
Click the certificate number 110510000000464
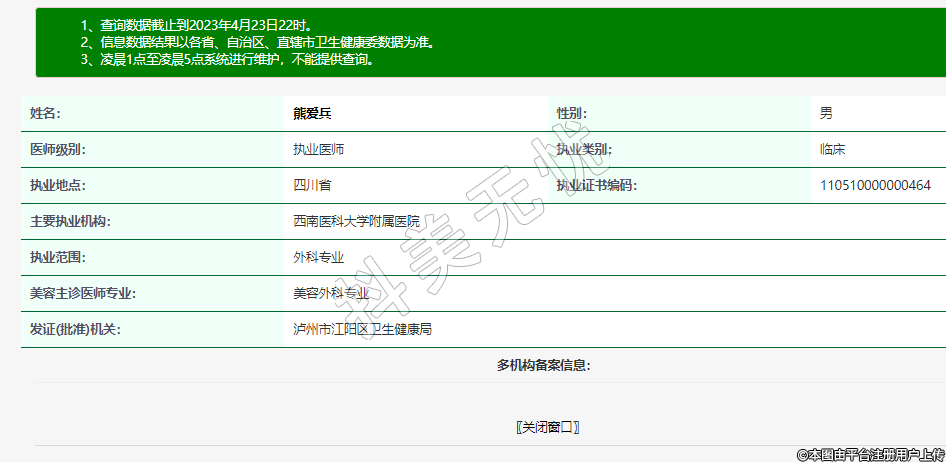[875, 185]
